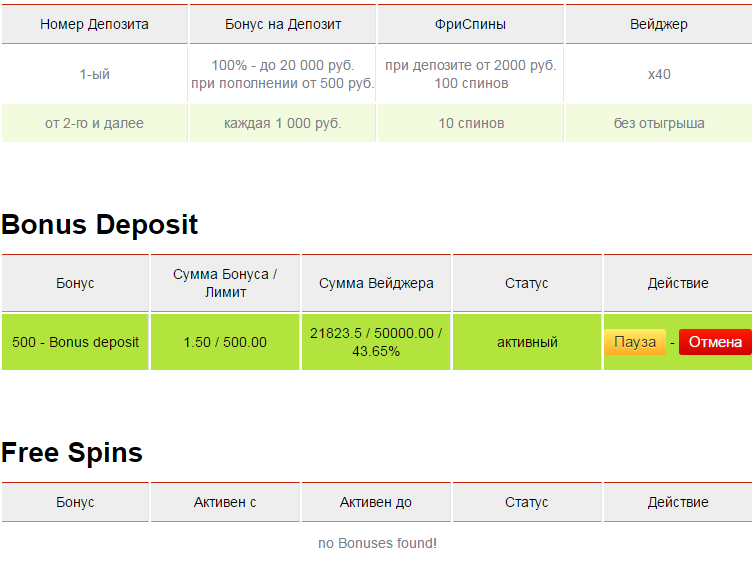The image size is (752, 567).
Task: Click the Активен до column header
Action: click(376, 502)
